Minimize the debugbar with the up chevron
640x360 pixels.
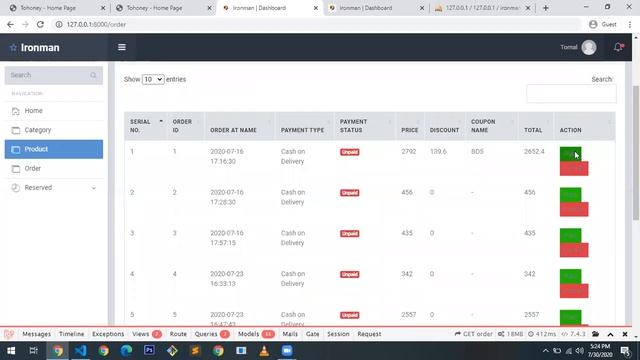(x=610, y=334)
